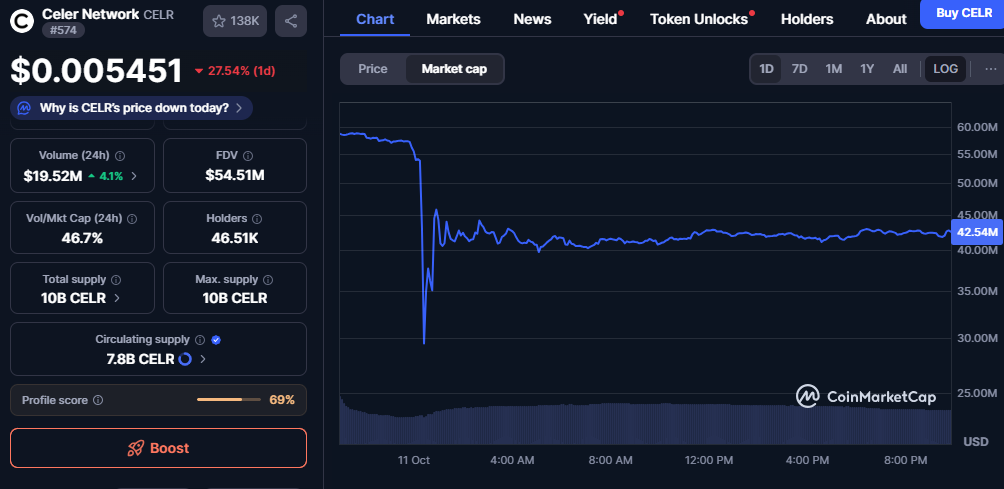The height and width of the screenshot is (489, 1004).
Task: Click the info icon next to FDV
Action: [x=248, y=156]
